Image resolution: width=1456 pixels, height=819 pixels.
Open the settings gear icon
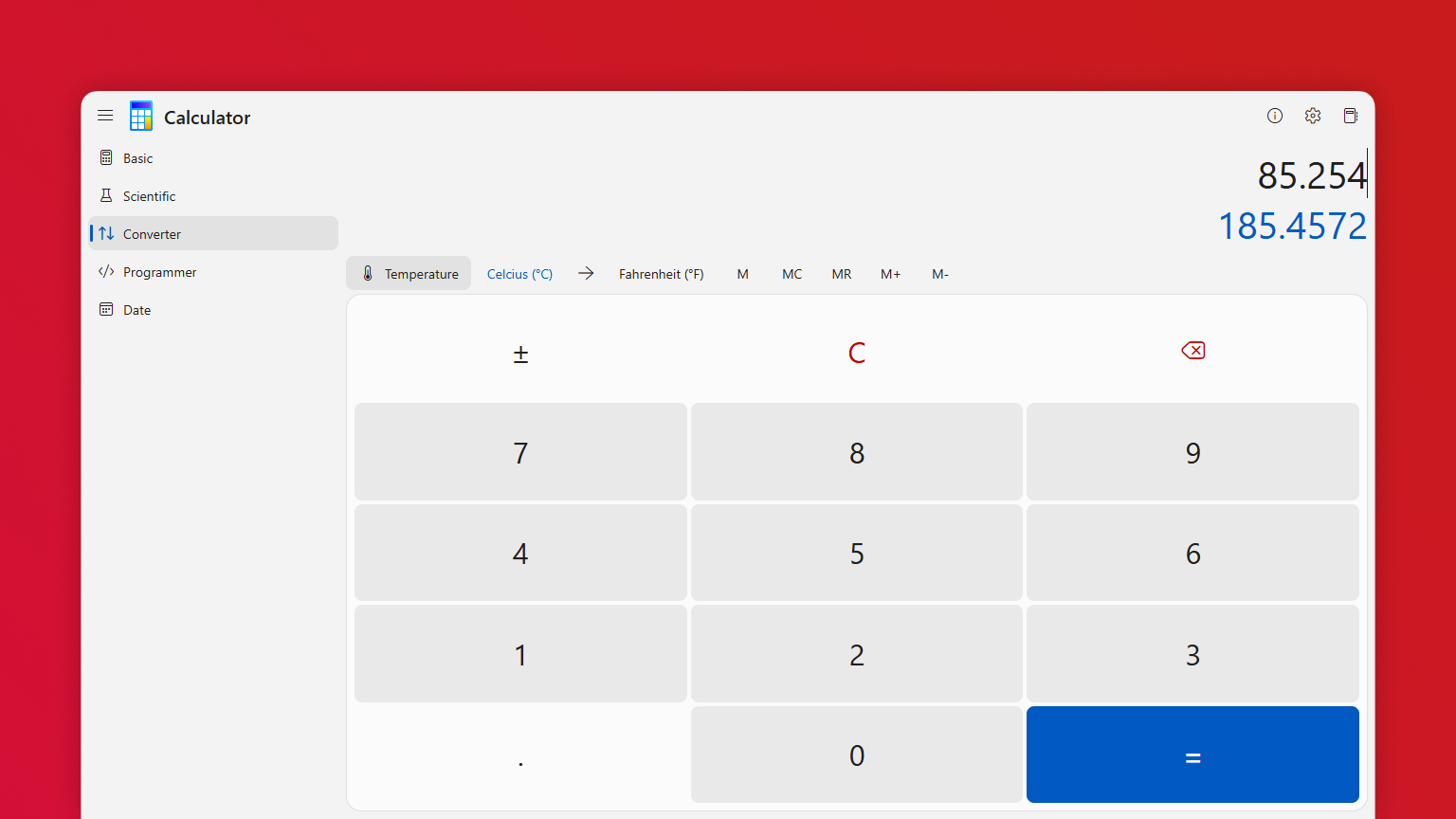(1313, 116)
